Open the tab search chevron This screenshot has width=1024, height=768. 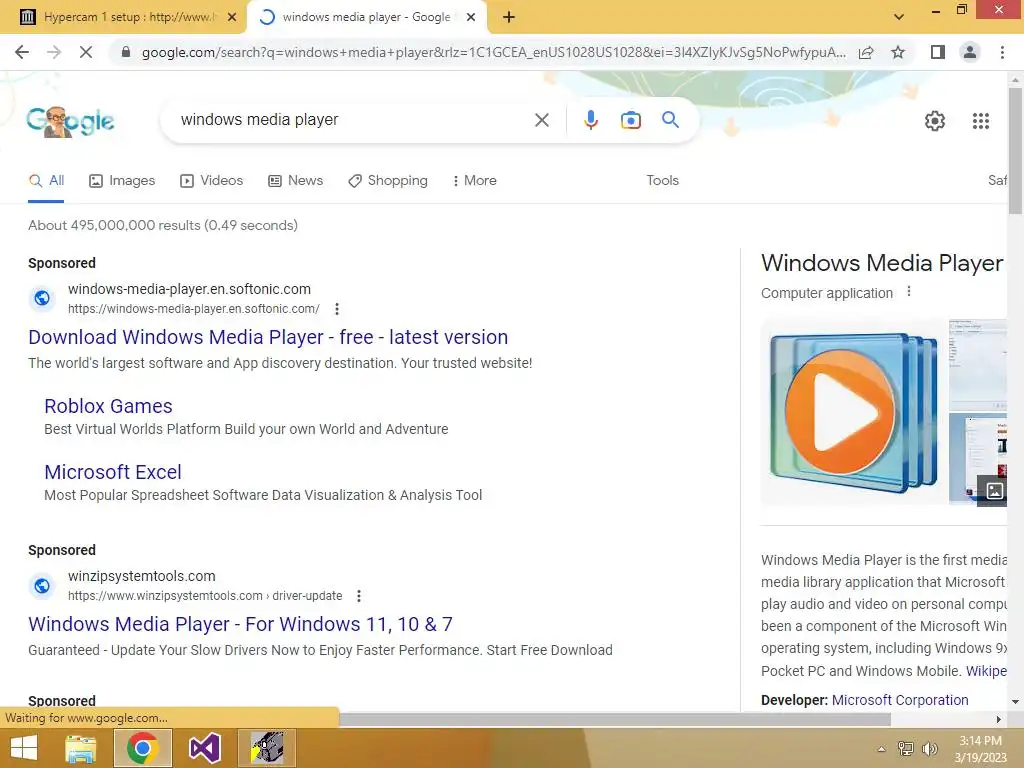click(x=899, y=17)
